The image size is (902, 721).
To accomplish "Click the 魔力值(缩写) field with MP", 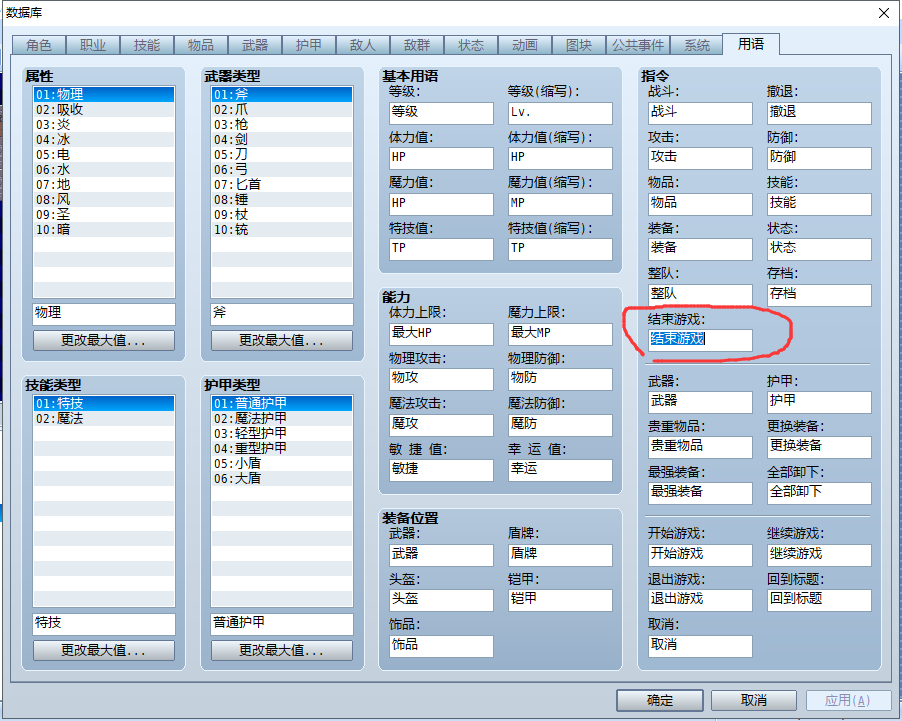I will click(560, 204).
